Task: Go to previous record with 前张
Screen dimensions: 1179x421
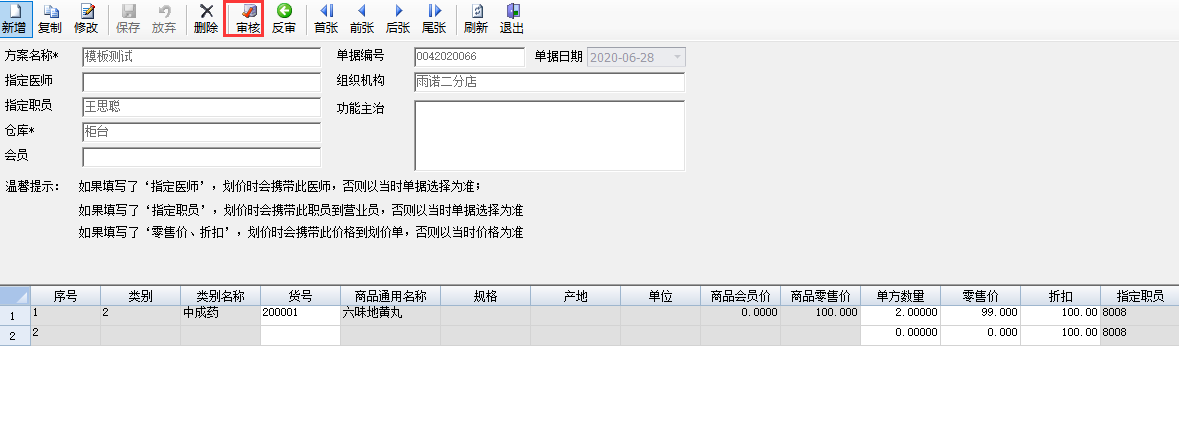Action: click(x=362, y=19)
